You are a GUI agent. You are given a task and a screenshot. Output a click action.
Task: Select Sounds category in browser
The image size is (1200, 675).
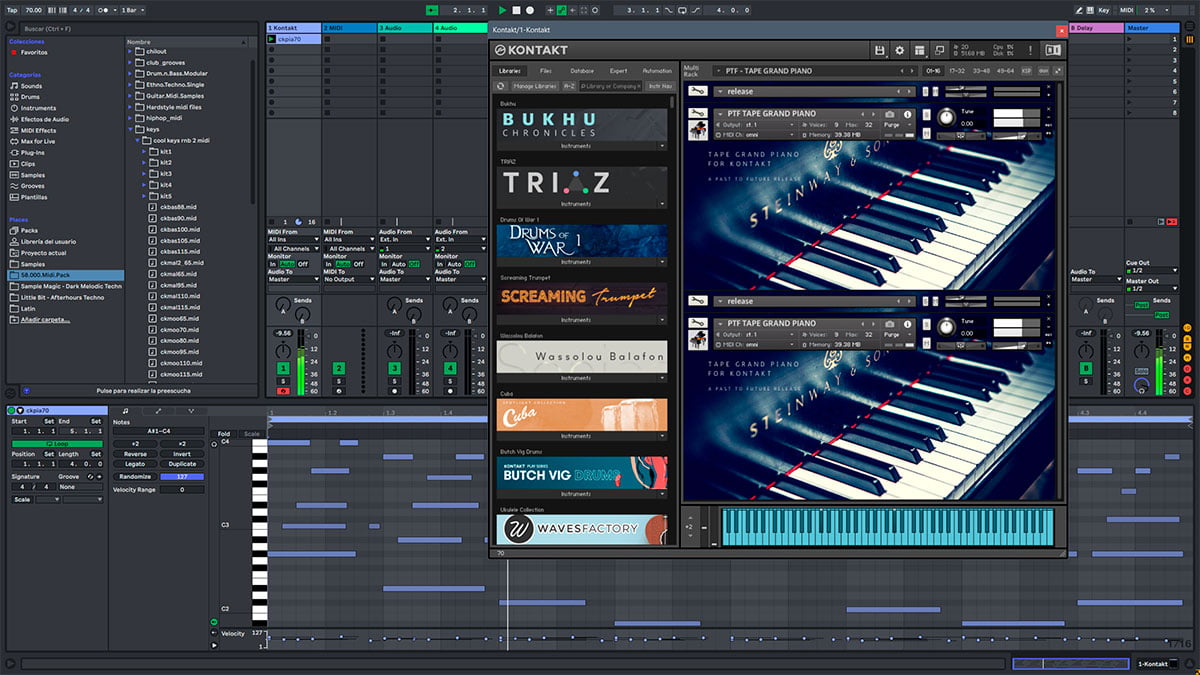pos(31,86)
